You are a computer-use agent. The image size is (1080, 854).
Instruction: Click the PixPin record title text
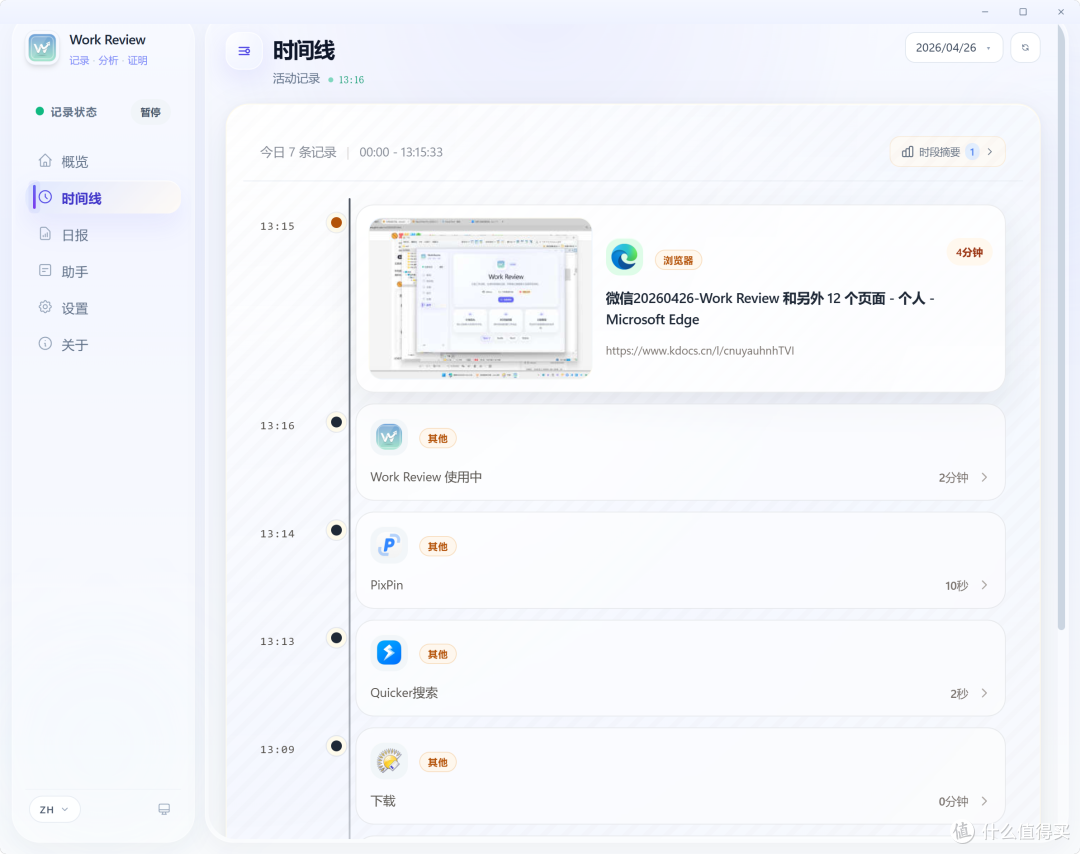click(x=386, y=585)
